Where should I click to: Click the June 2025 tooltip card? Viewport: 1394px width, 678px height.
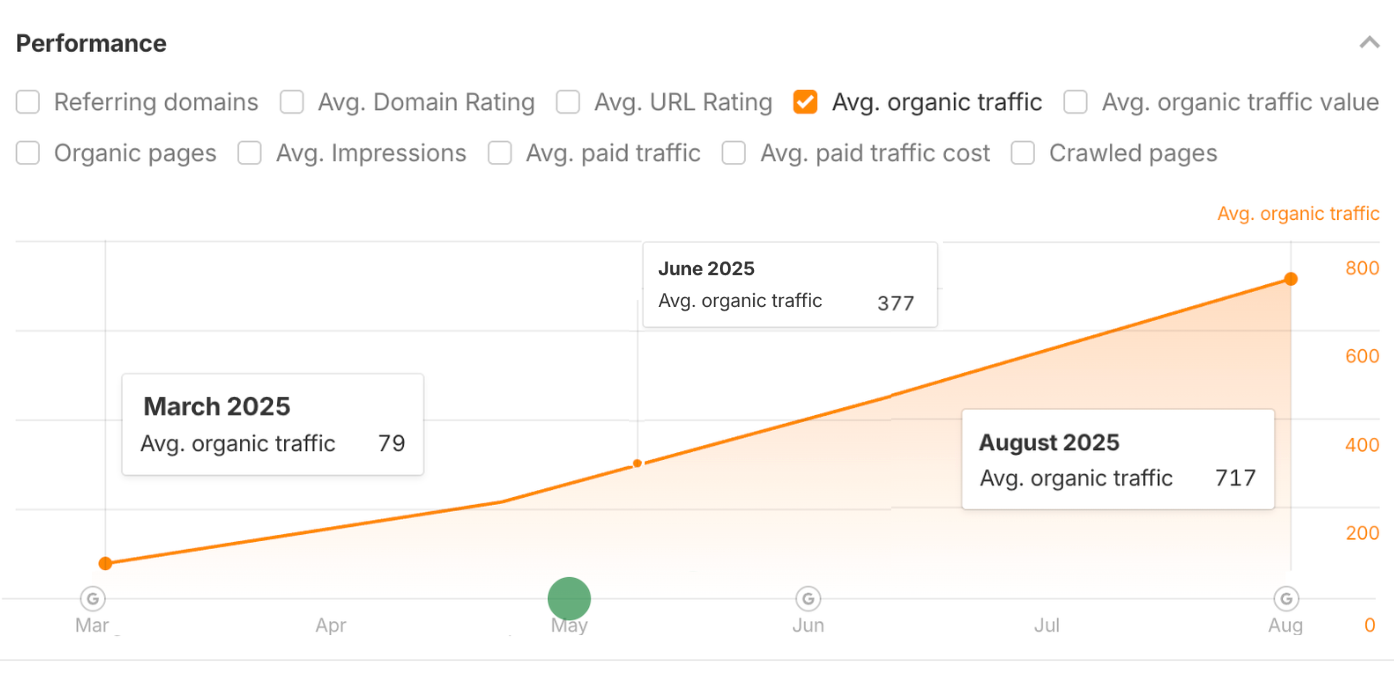tap(790, 284)
